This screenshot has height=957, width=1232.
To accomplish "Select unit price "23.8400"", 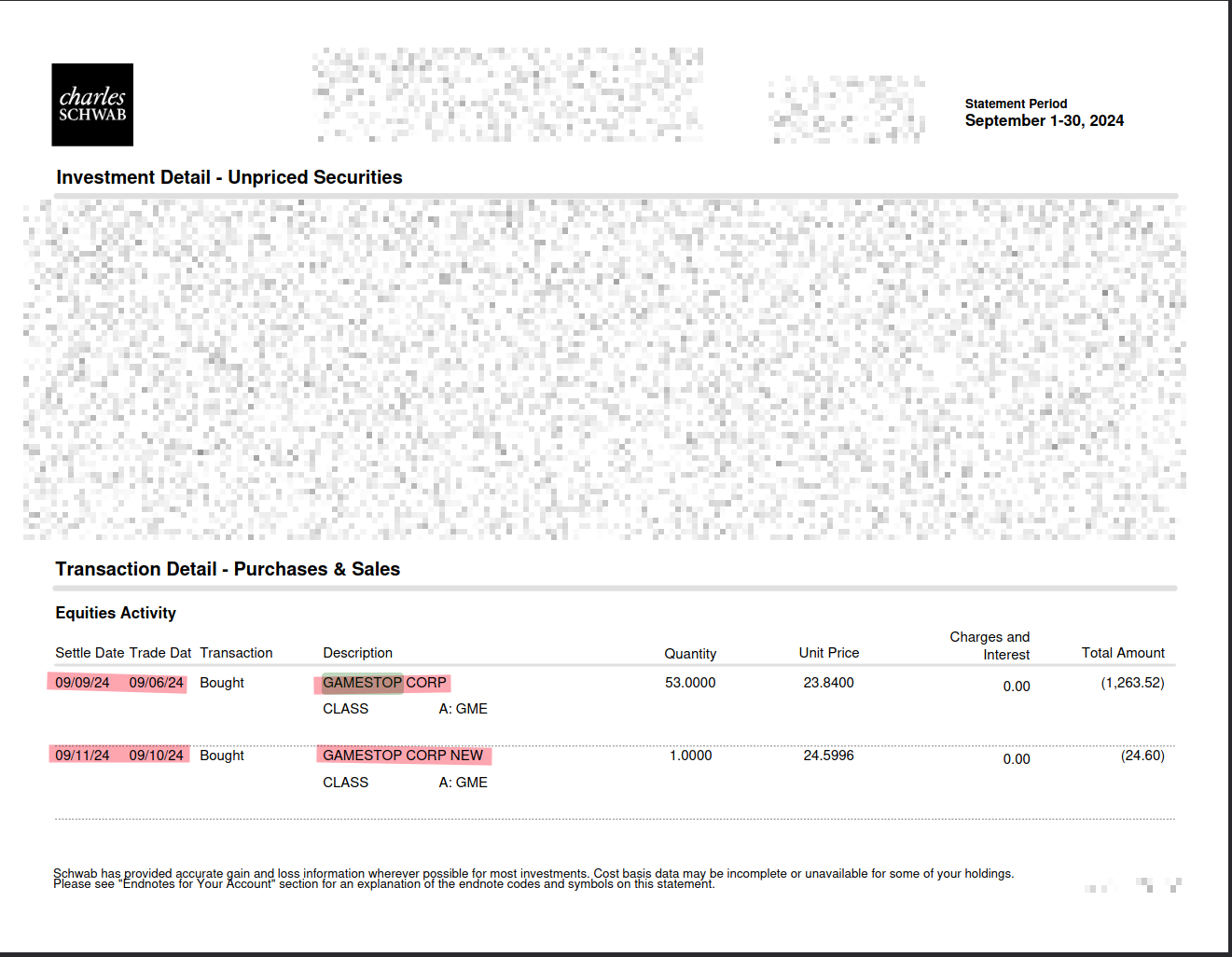I will click(829, 683).
